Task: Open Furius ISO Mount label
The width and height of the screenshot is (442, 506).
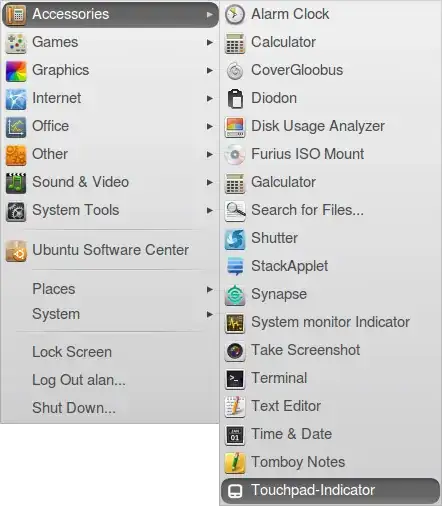Action: point(308,154)
